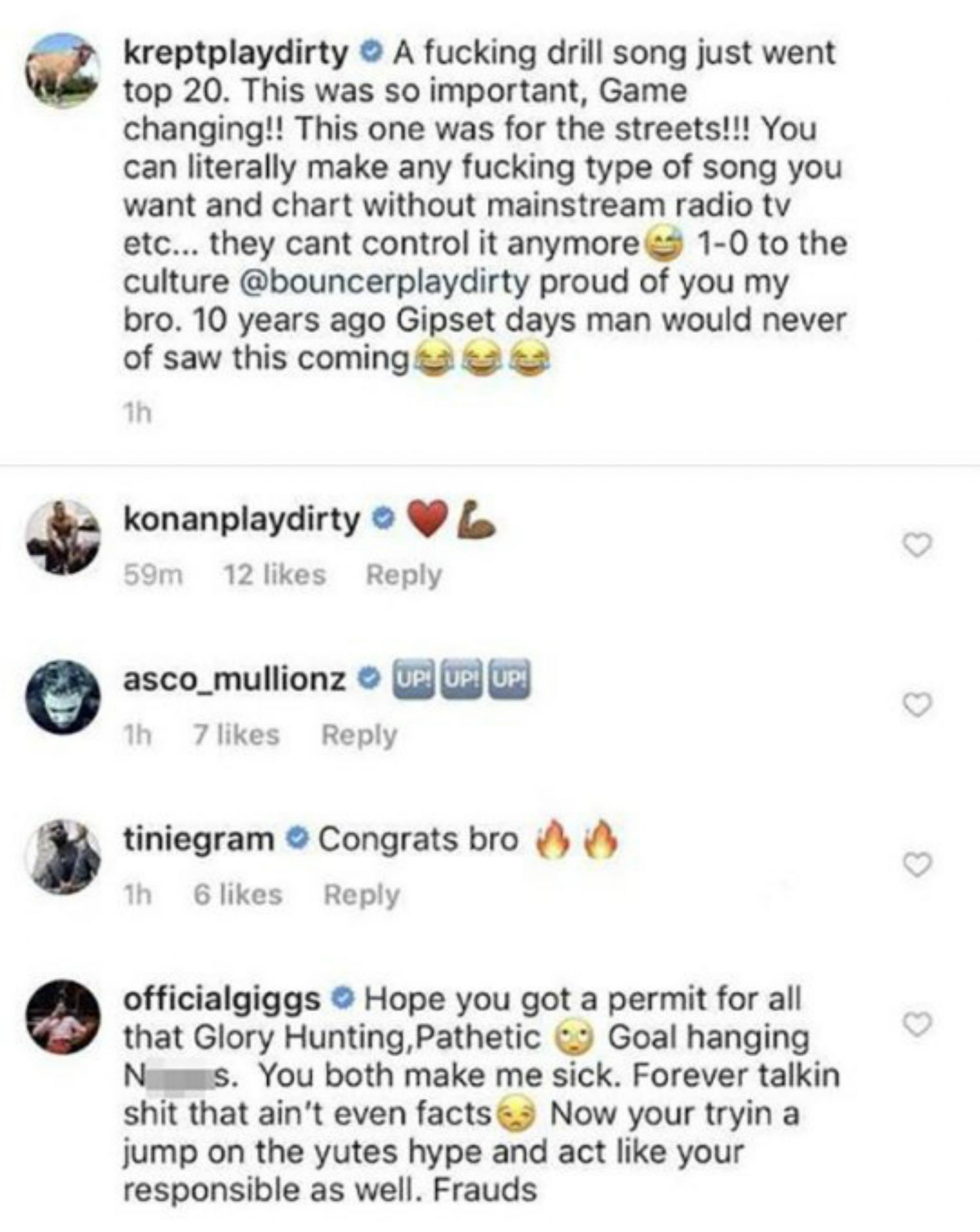Like konanplaydirty's comment with heart icon
Viewport: 980px width, 1232px height.
(916, 545)
